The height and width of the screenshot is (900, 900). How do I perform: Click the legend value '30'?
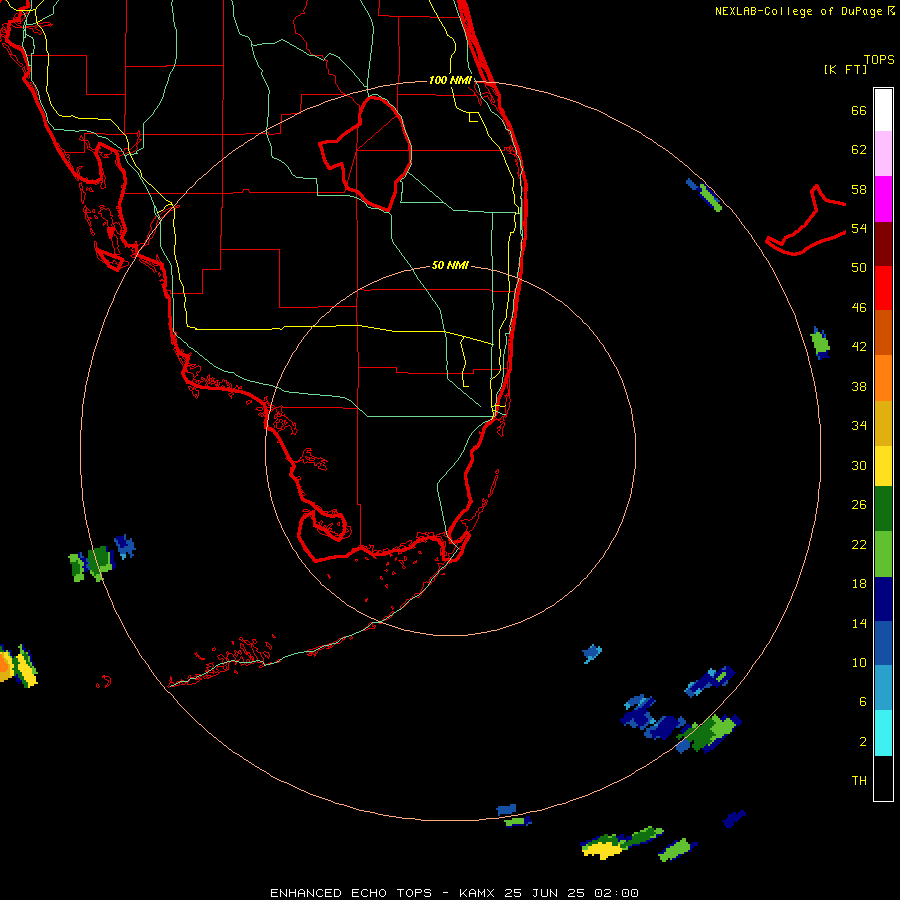[859, 465]
